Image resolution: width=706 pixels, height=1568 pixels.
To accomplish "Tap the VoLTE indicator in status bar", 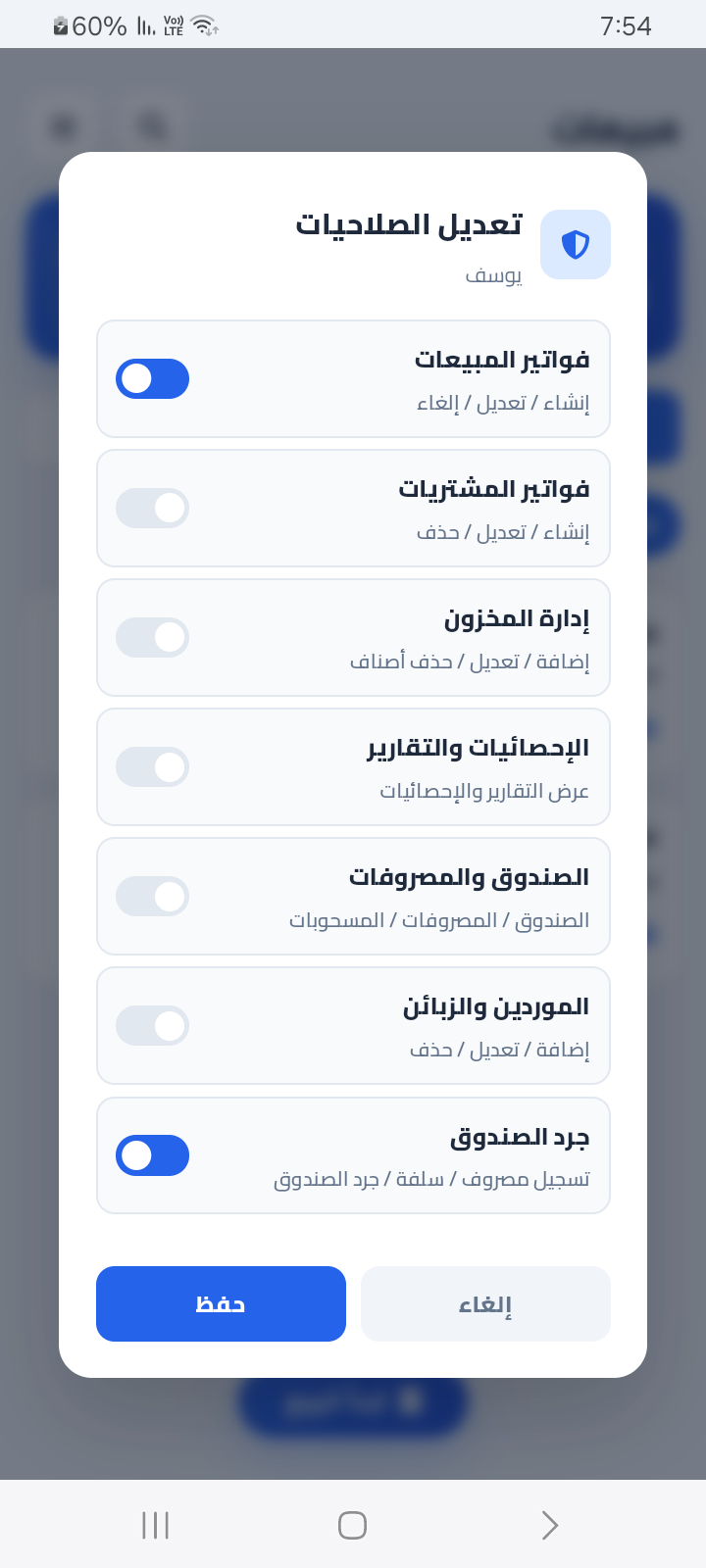I will point(174,26).
